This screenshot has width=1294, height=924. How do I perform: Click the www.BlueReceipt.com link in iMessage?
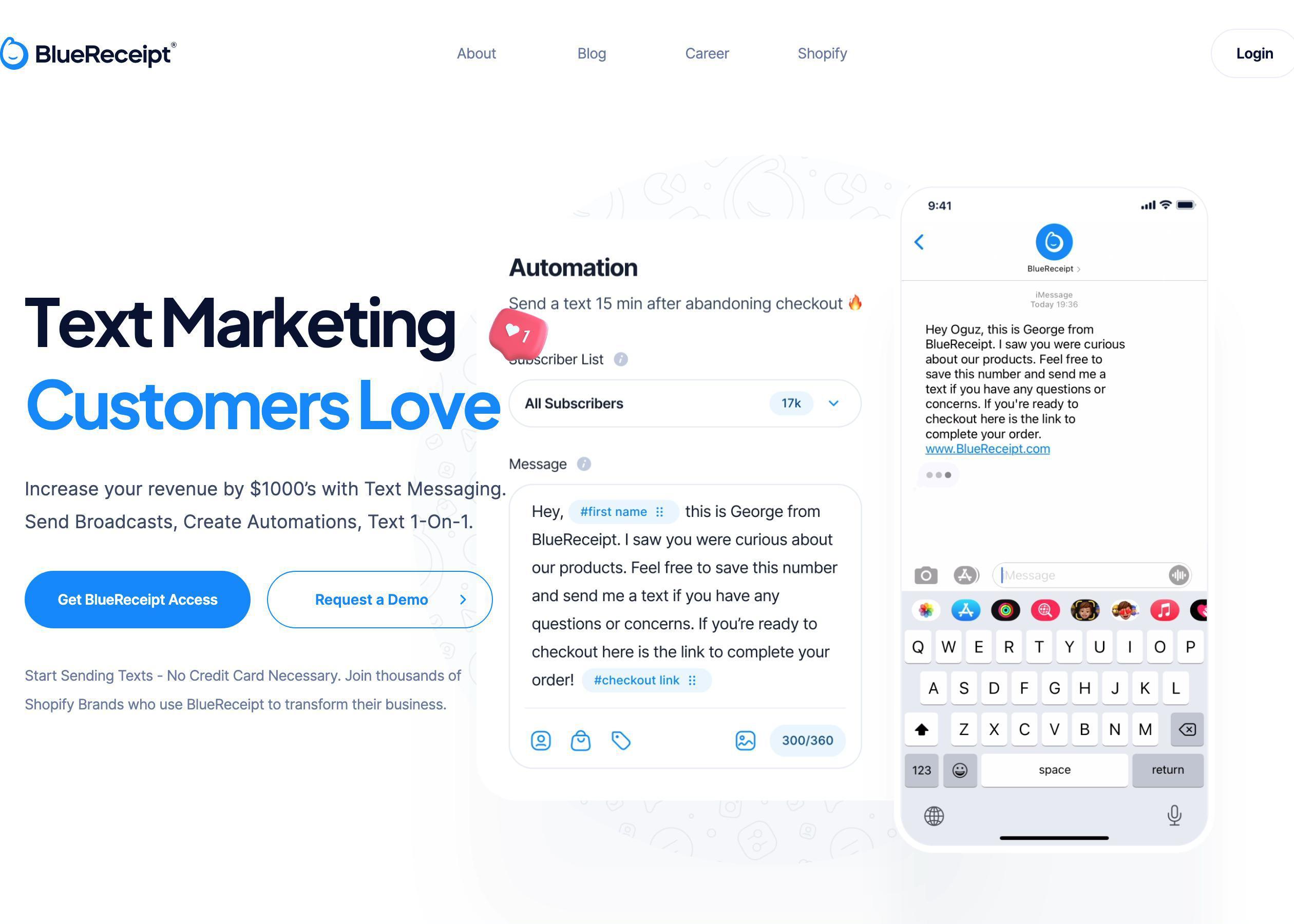(987, 448)
